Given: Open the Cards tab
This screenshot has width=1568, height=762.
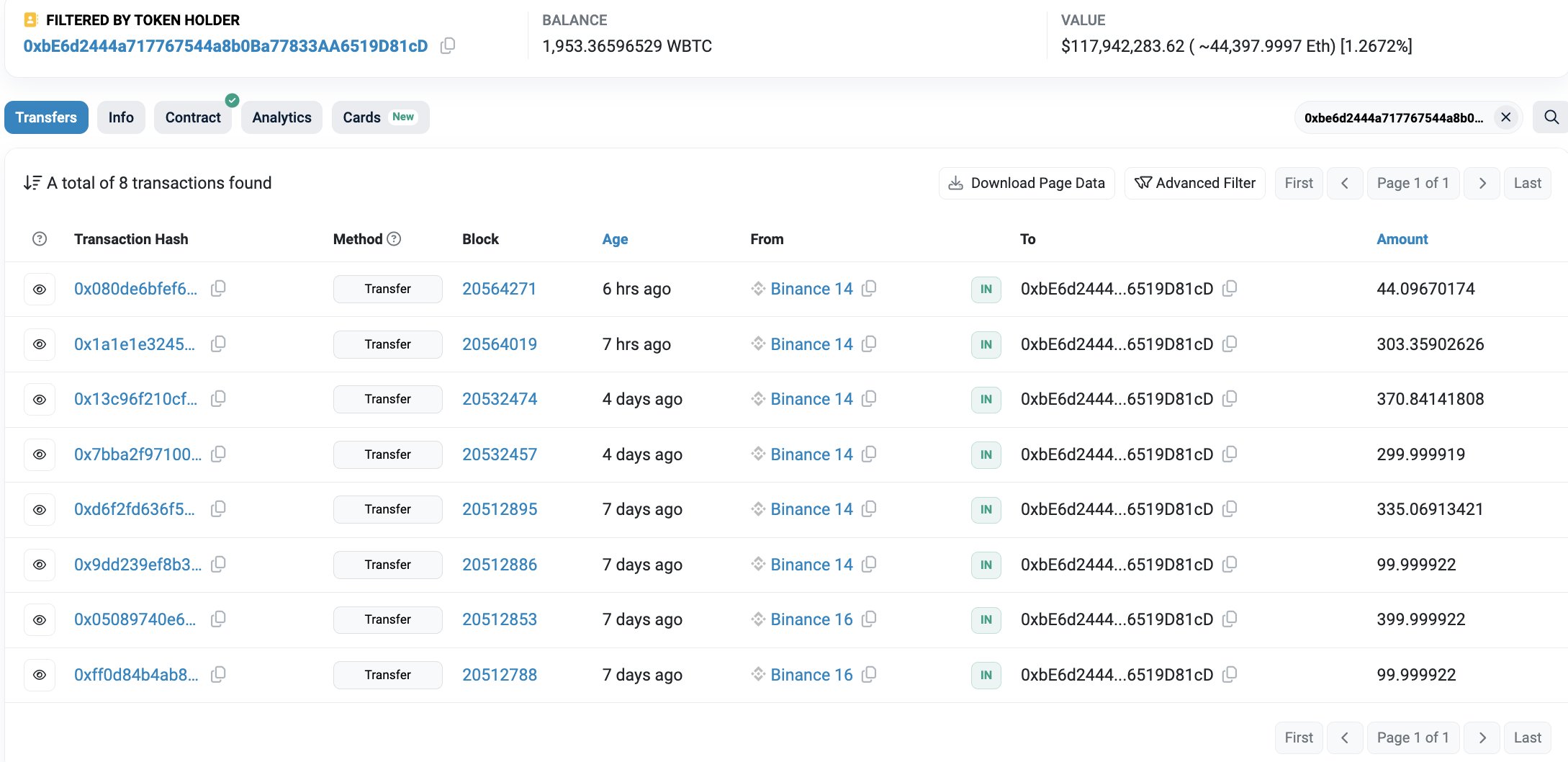Looking at the screenshot, I should 380,117.
